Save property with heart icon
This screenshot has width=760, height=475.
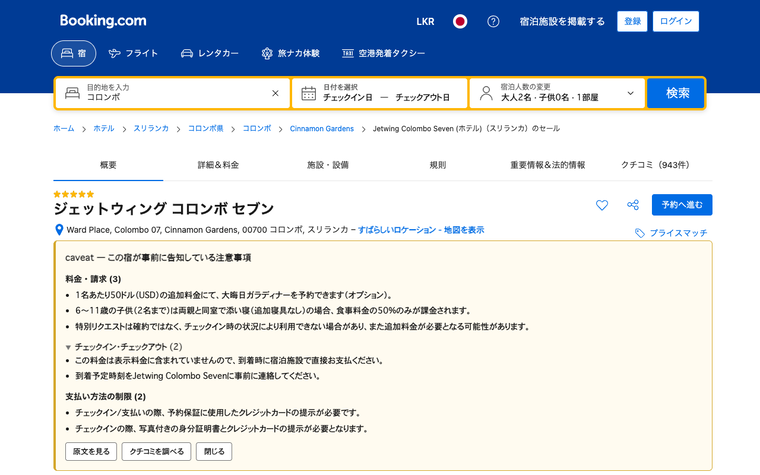[x=602, y=205]
